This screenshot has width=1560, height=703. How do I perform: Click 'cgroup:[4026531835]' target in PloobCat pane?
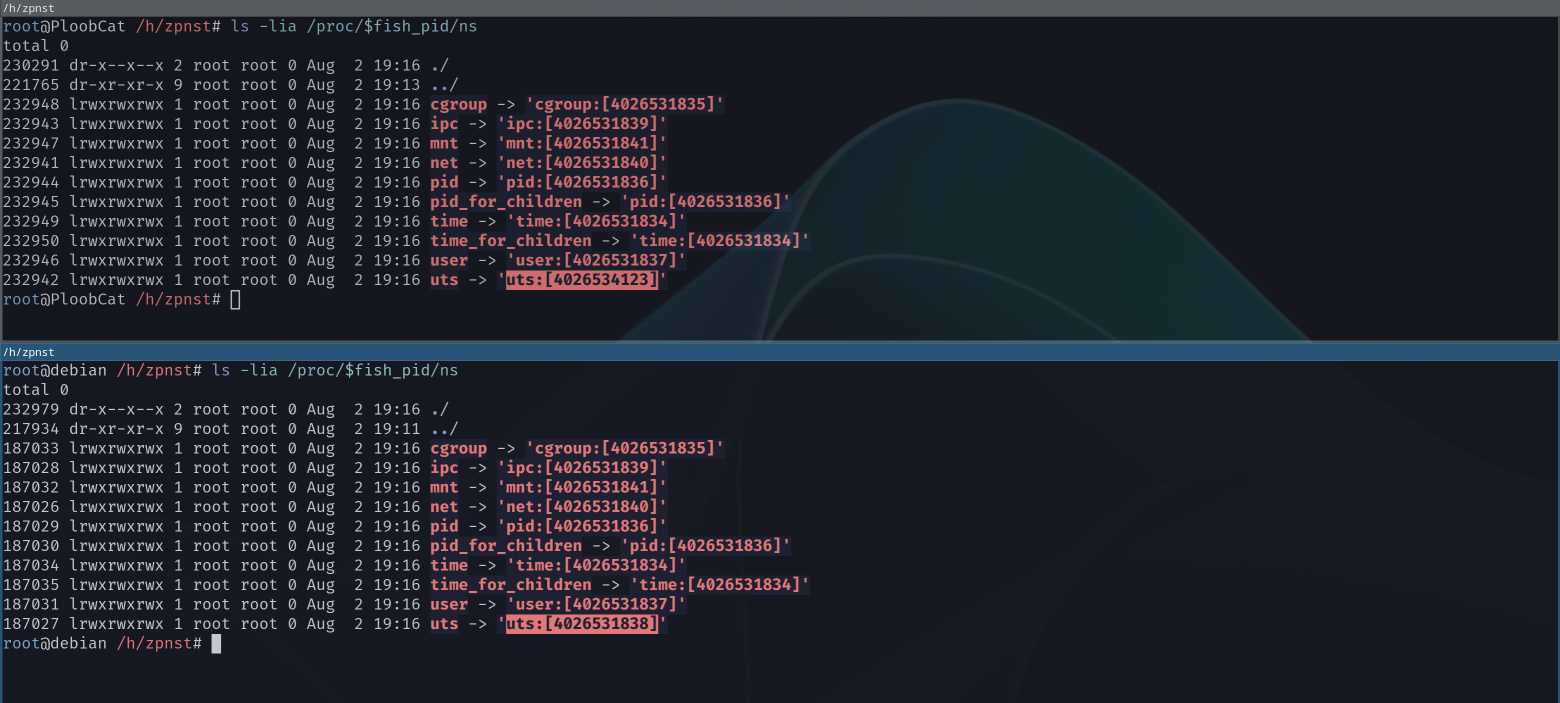pyautogui.click(x=625, y=104)
